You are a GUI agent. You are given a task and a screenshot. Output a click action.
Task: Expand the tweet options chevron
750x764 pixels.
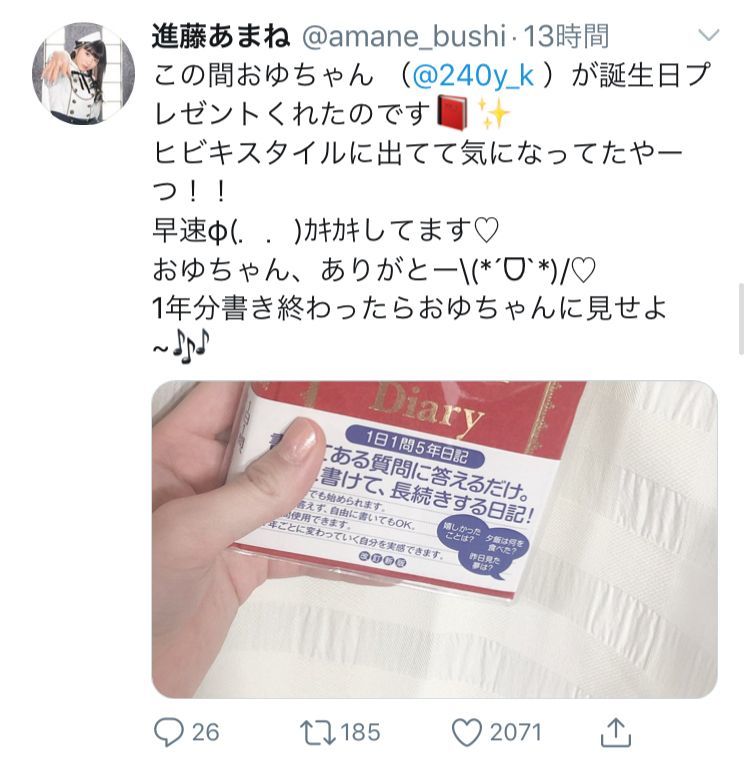(x=709, y=35)
